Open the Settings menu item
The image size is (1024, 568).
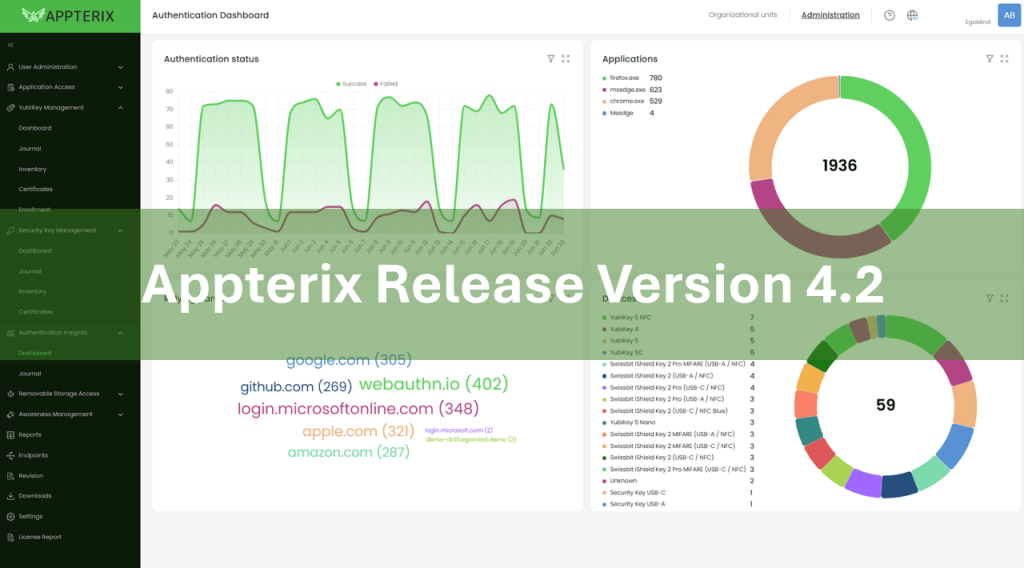[31, 516]
